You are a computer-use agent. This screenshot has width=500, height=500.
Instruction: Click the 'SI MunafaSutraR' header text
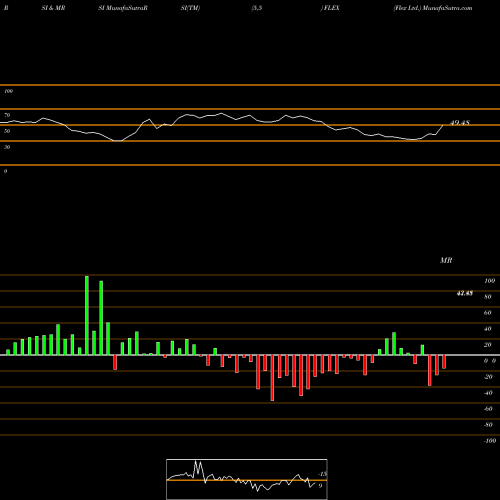pyautogui.click(x=123, y=8)
